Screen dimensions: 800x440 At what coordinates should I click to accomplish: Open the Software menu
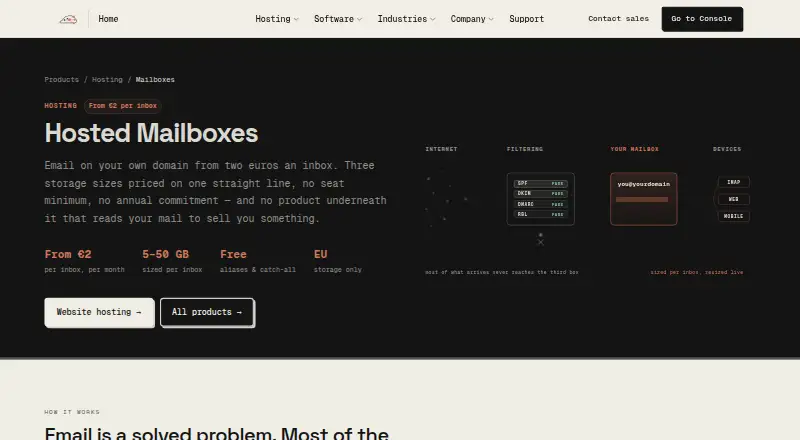(338, 19)
